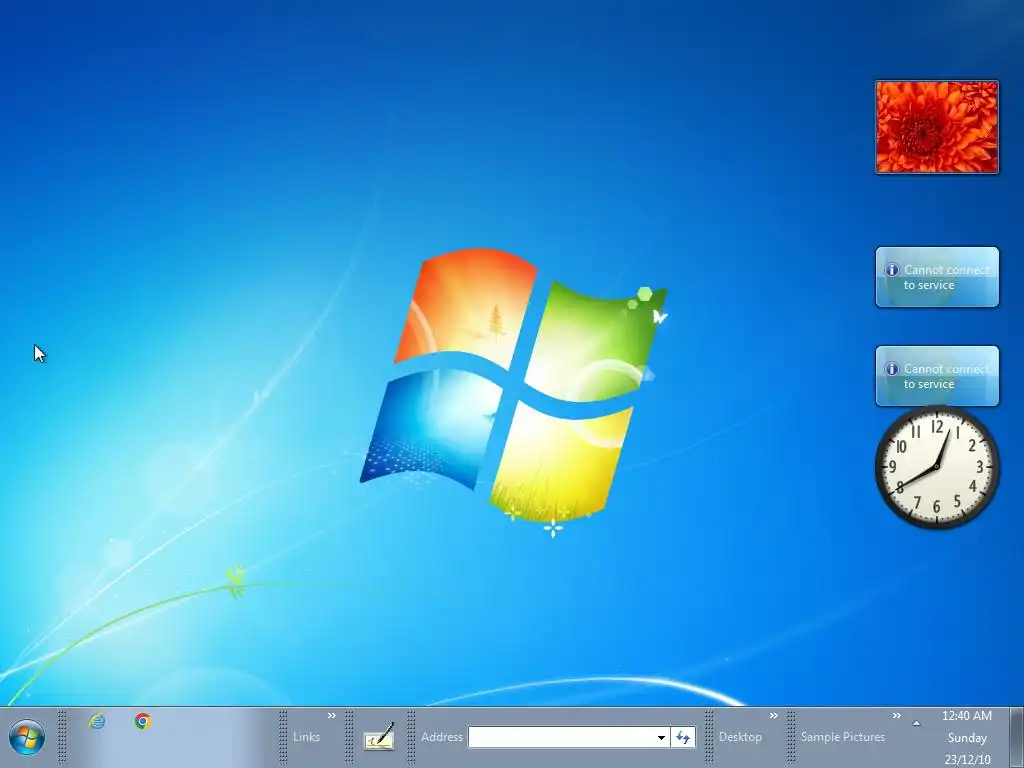Open the Tablet PC Input Panel icon
The width and height of the screenshot is (1024, 768).
click(x=379, y=736)
